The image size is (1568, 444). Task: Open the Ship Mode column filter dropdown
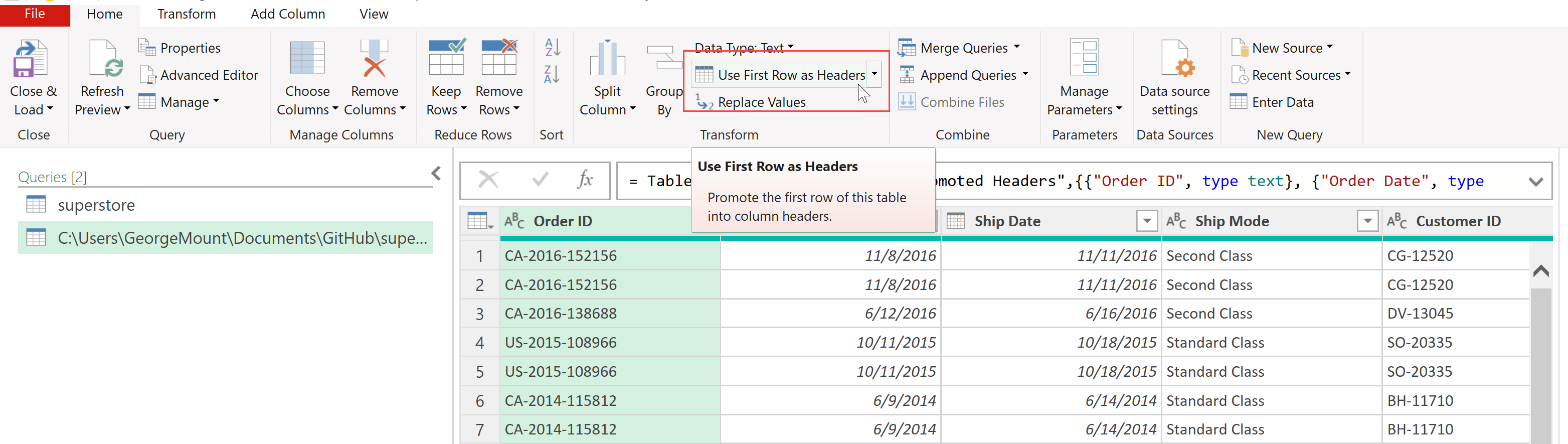pos(1367,221)
